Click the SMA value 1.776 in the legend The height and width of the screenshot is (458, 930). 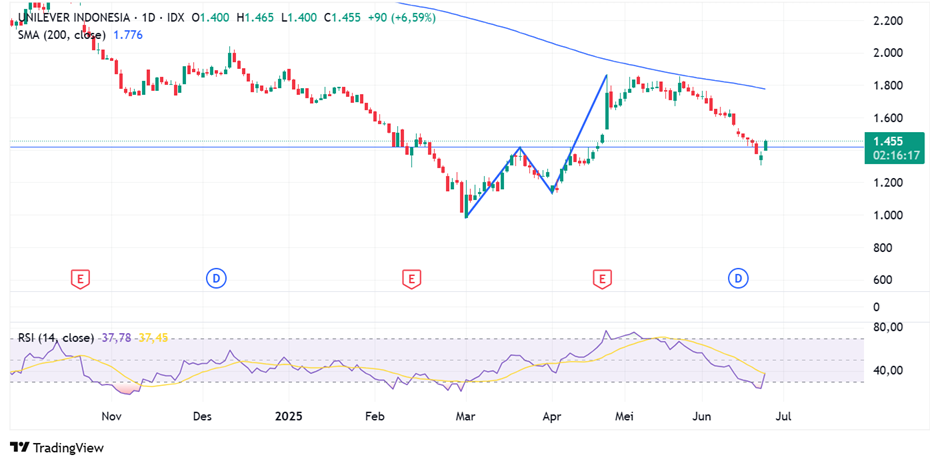coord(129,35)
